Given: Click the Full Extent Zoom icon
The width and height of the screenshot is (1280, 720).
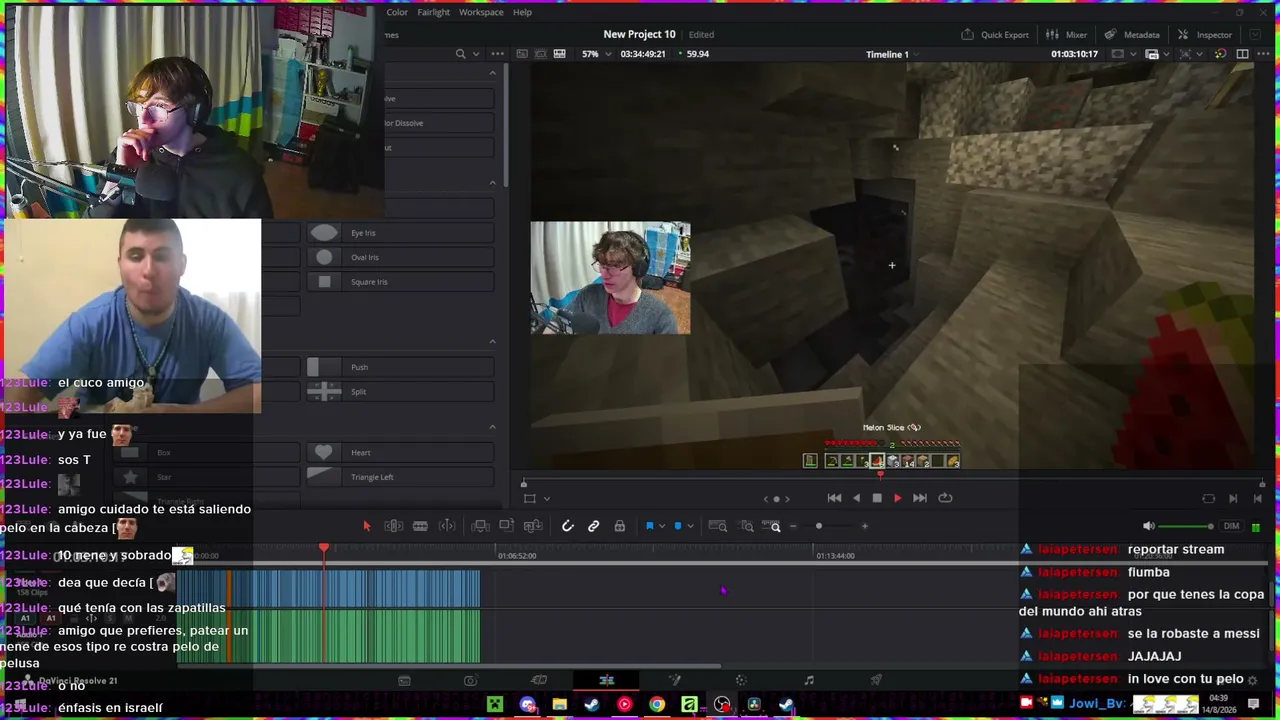Looking at the screenshot, I should 717,526.
